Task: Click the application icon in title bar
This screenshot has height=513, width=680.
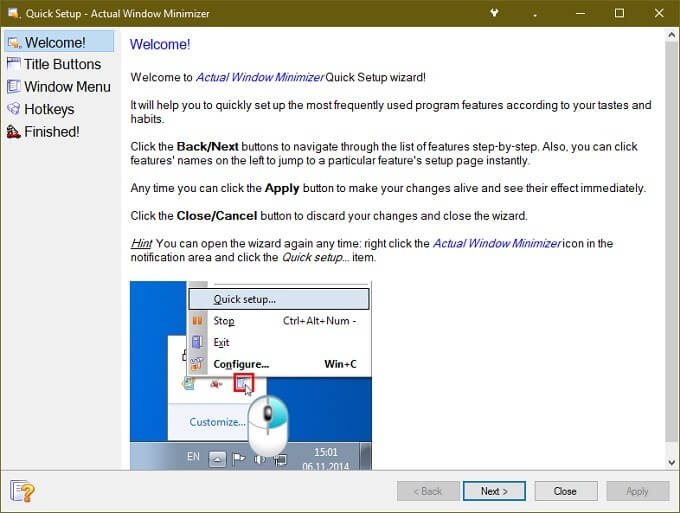Action: (14, 13)
